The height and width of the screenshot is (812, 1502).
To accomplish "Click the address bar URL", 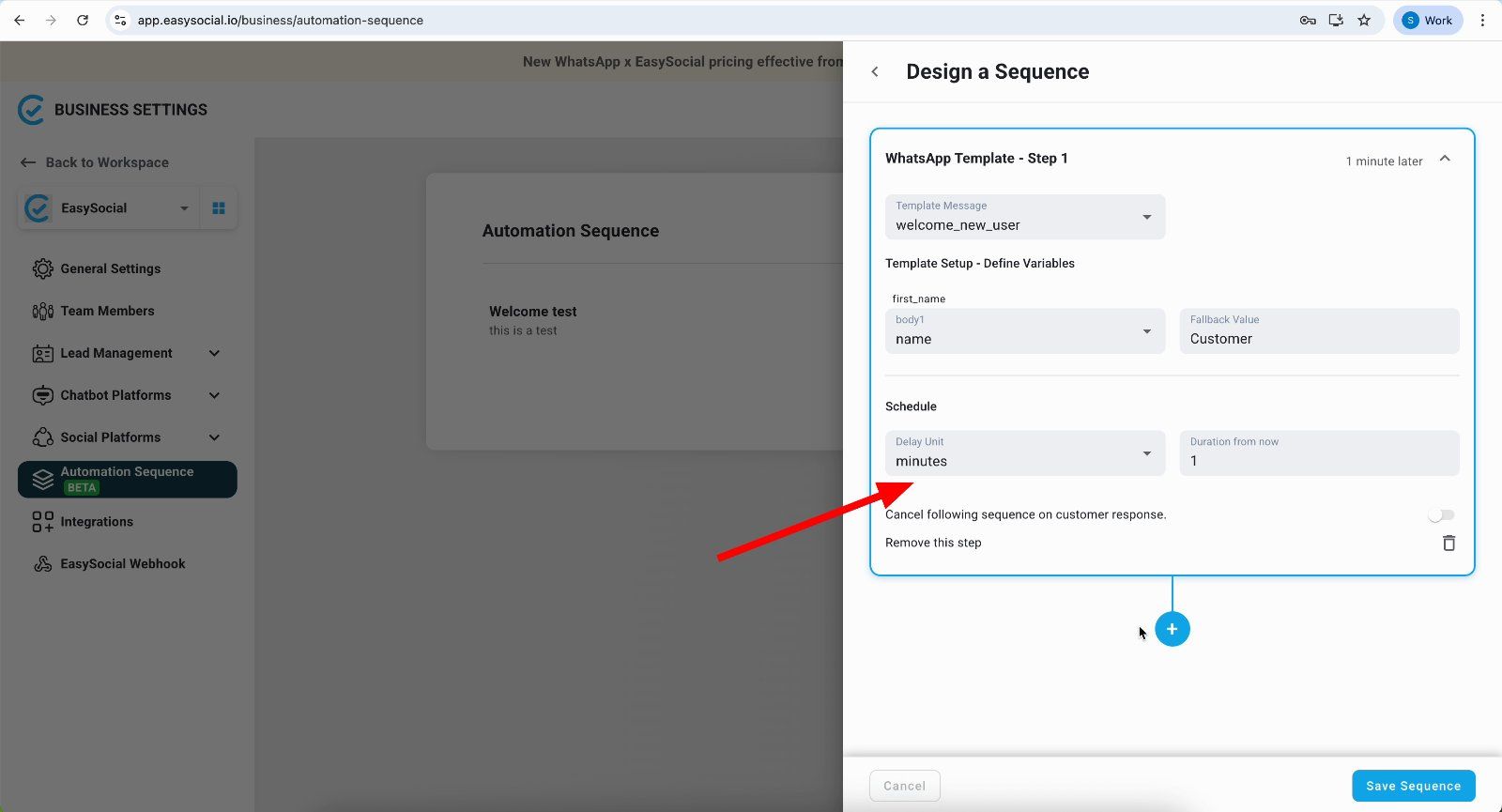I will [x=280, y=20].
